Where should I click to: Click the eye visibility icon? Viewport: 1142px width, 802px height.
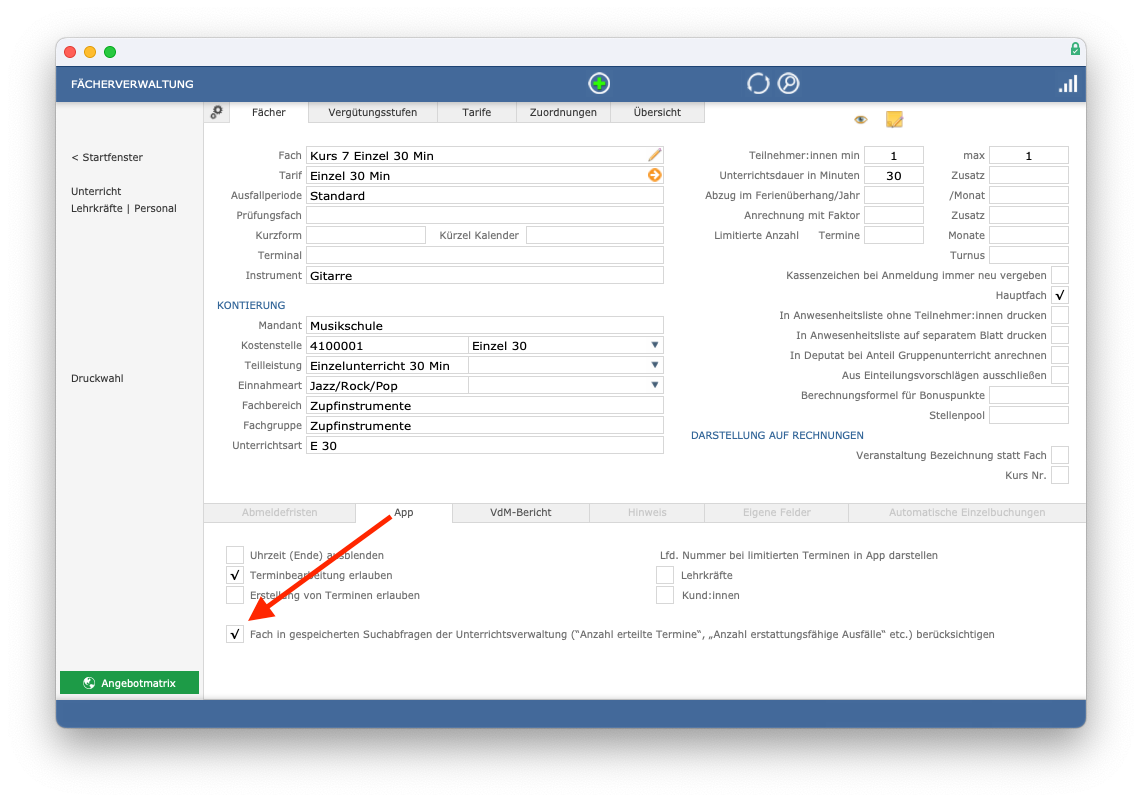[861, 119]
